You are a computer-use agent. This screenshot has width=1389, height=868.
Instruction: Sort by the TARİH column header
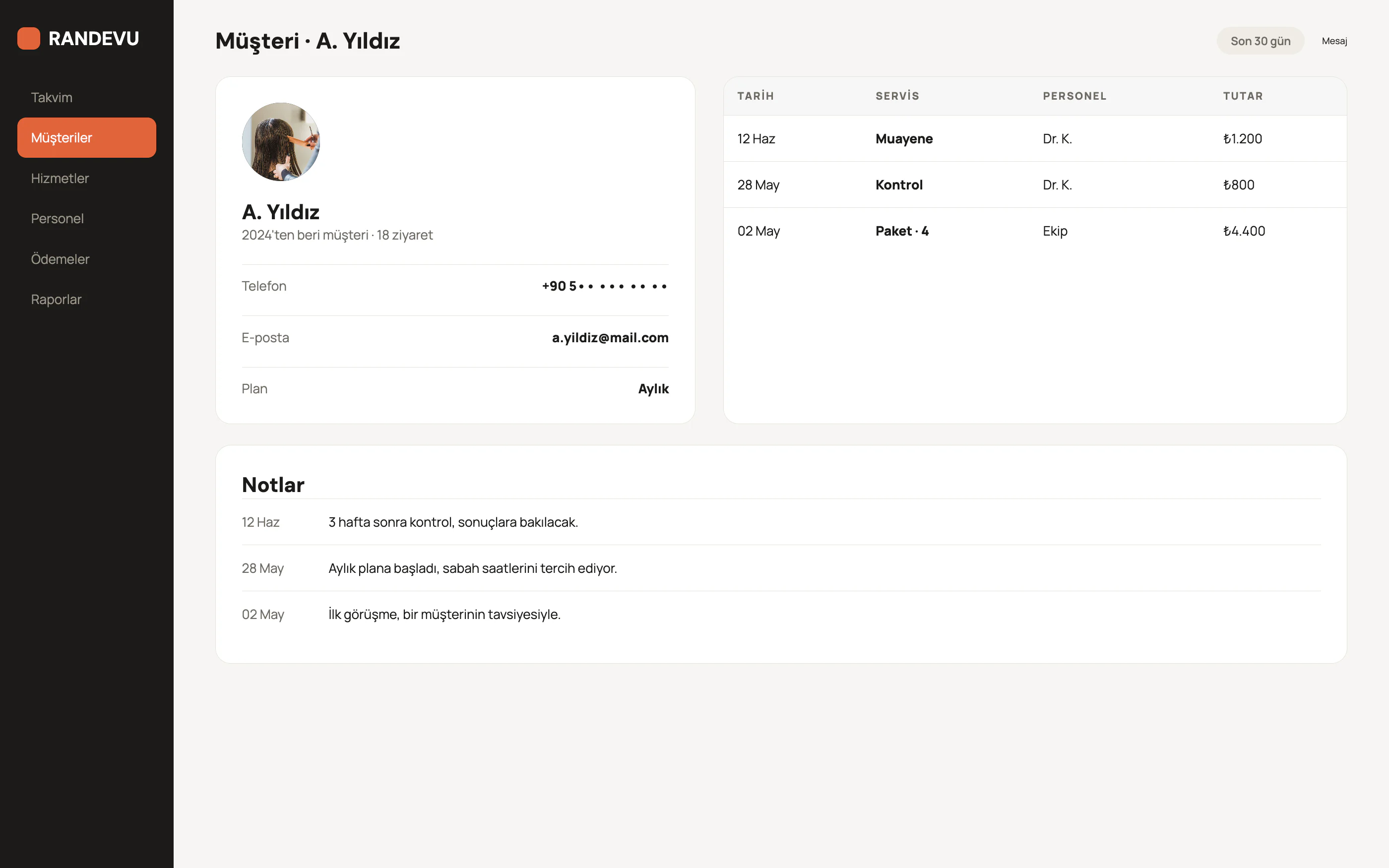coord(756,96)
